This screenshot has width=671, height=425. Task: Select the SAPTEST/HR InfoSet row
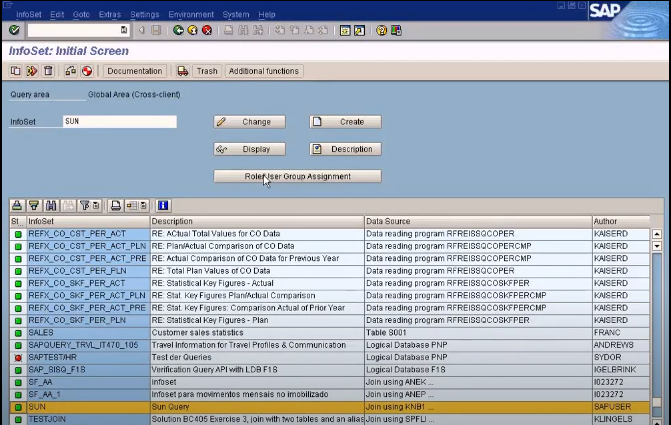coord(330,357)
